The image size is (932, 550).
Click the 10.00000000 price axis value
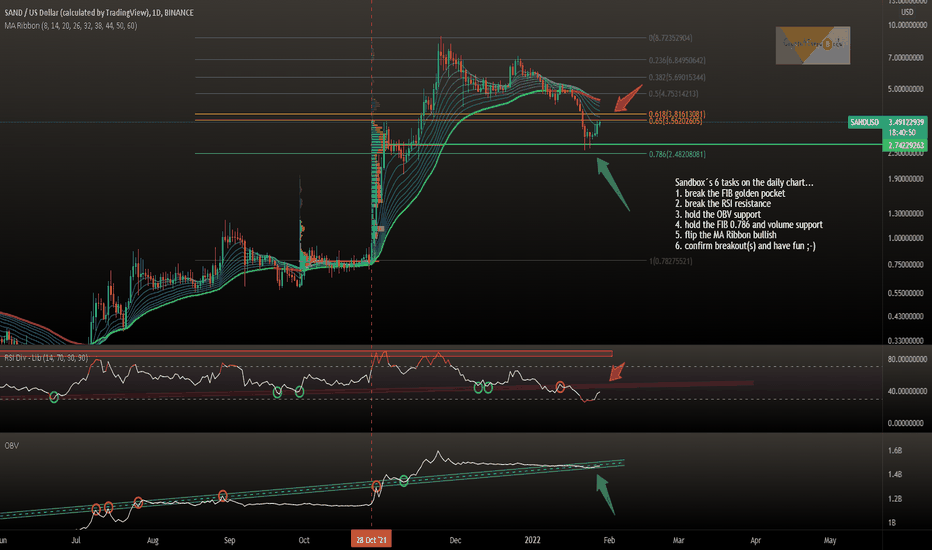click(907, 25)
